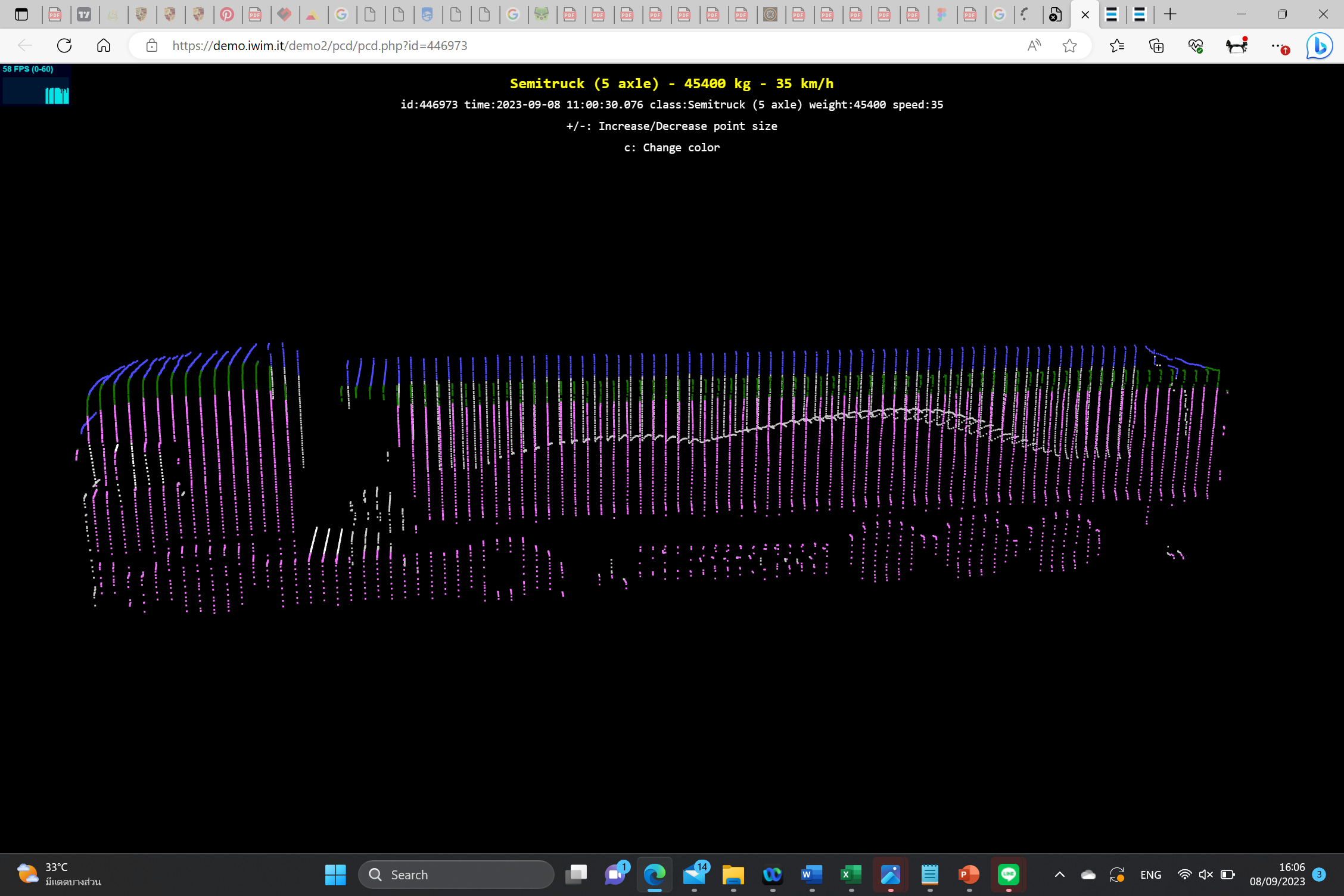The width and height of the screenshot is (1344, 896).
Task: Switch to the Pinterest tab
Action: click(227, 14)
